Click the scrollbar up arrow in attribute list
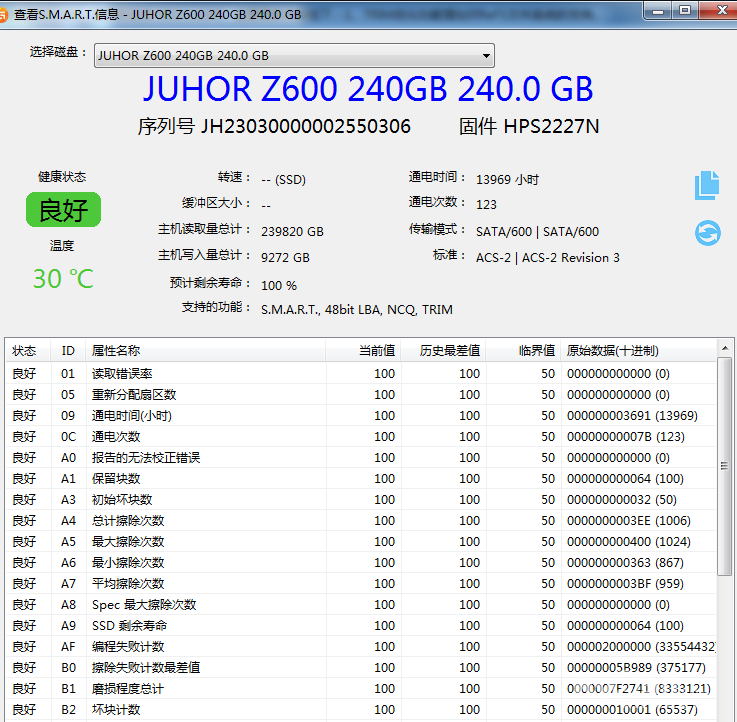The image size is (737, 722). tap(725, 349)
